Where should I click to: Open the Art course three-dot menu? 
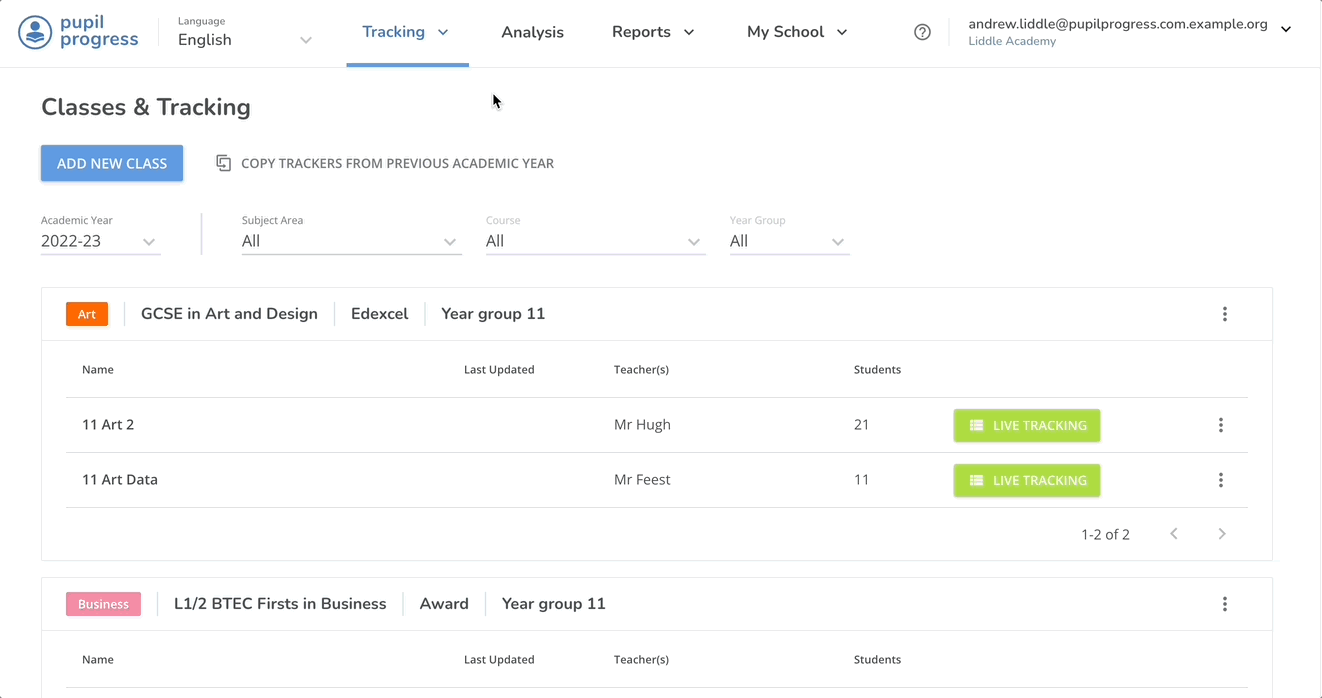(x=1224, y=314)
